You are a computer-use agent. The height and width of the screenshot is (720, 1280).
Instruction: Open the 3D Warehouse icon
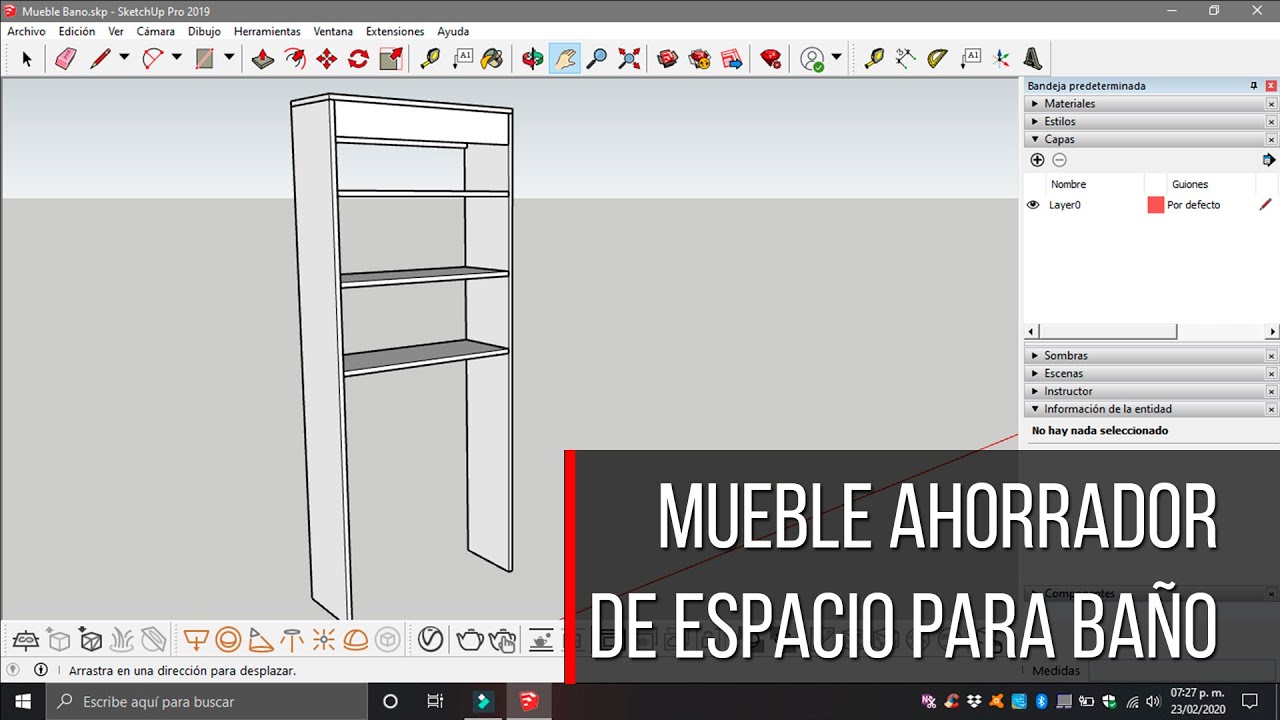[x=668, y=59]
